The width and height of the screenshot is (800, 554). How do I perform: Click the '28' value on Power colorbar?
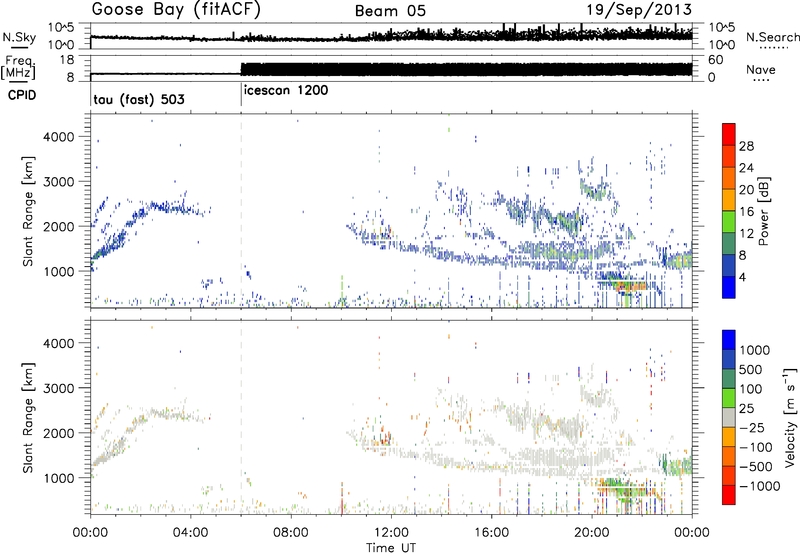746,146
